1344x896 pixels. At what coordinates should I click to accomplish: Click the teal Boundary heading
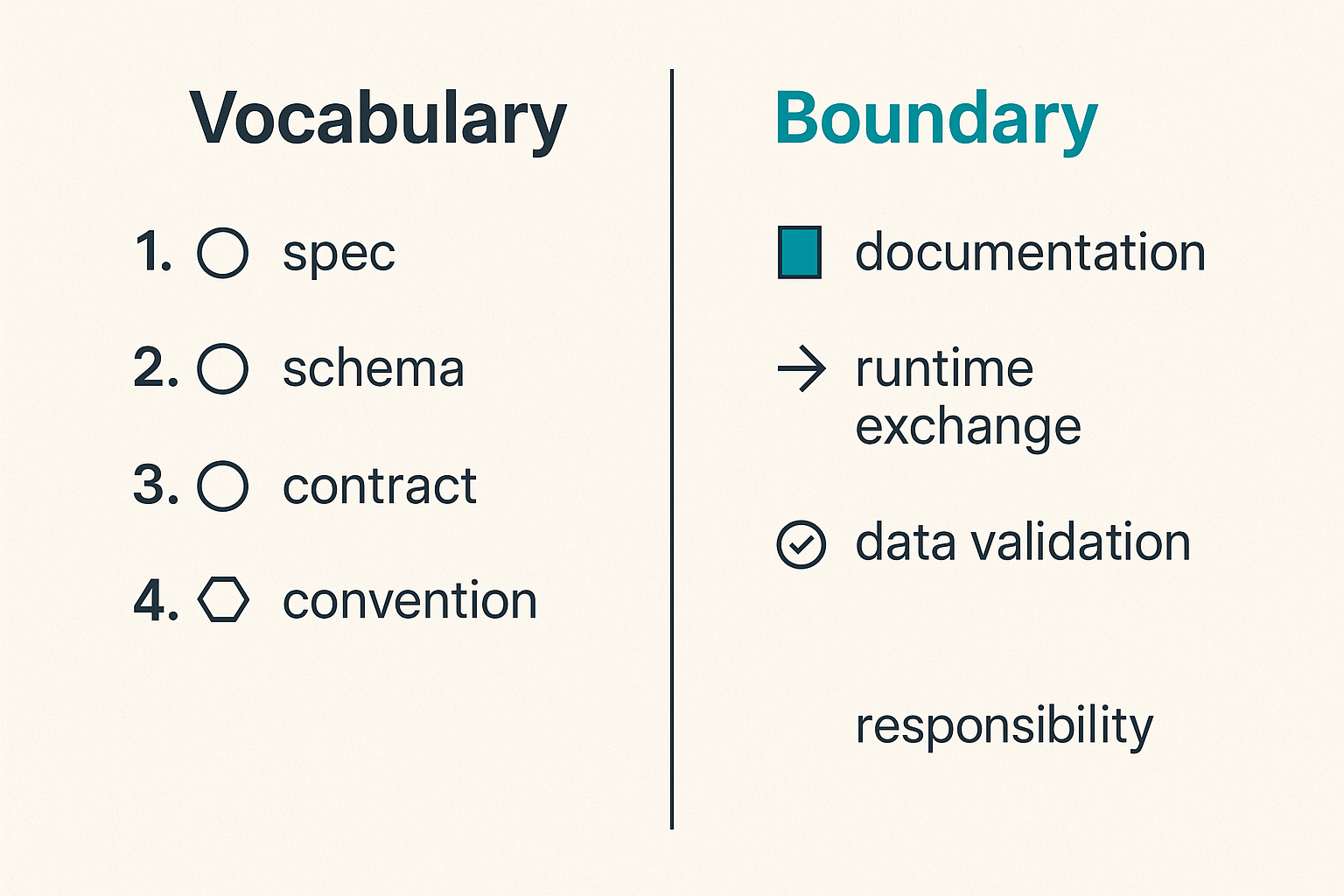pos(936,119)
